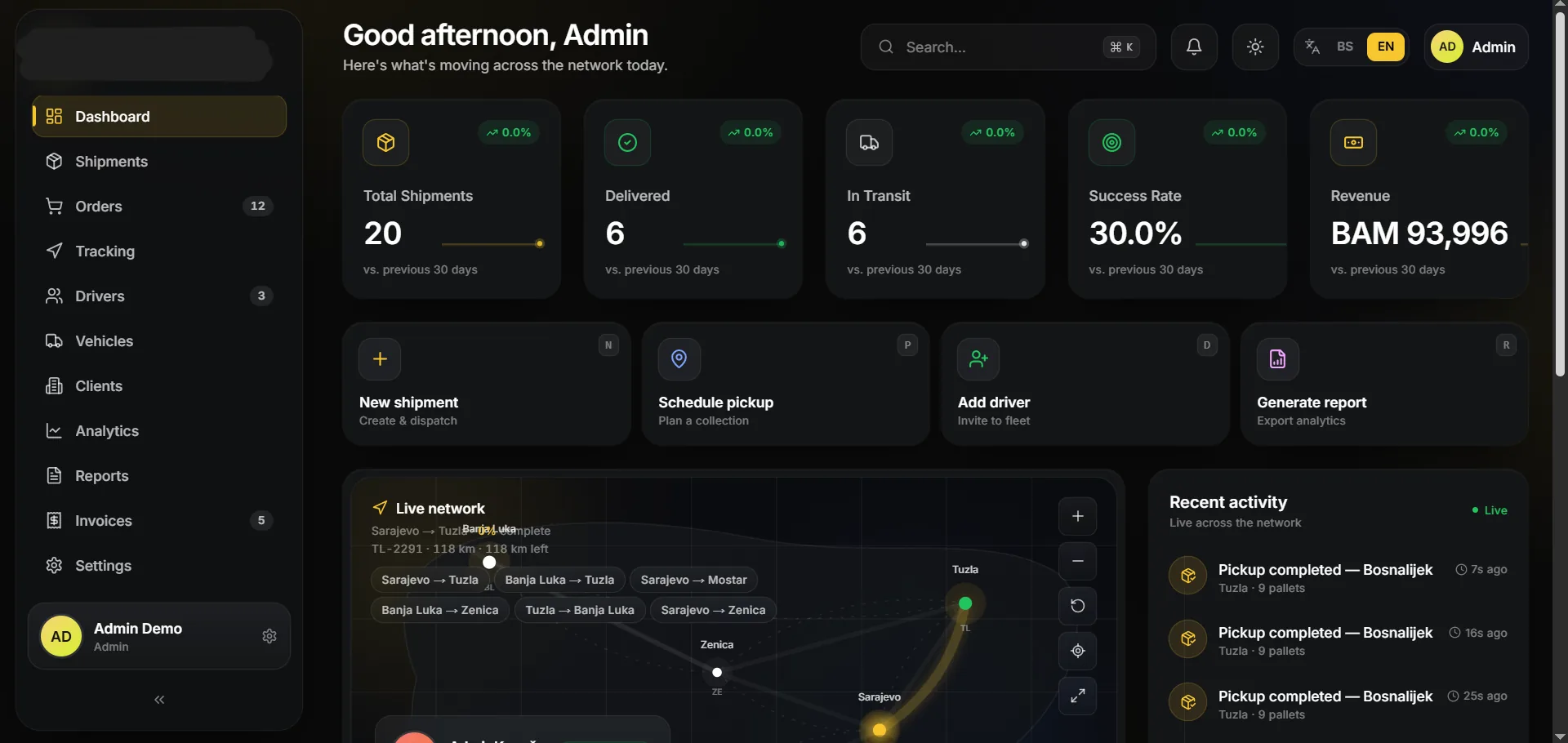The image size is (1568, 743).
Task: Select Sarajevo → Mostar route chip
Action: (693, 580)
